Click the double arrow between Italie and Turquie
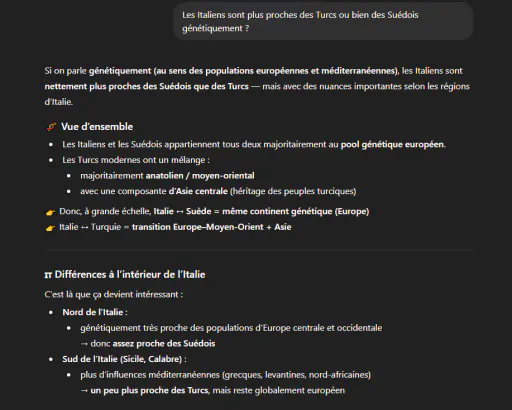This screenshot has width=512, height=410. (84, 227)
